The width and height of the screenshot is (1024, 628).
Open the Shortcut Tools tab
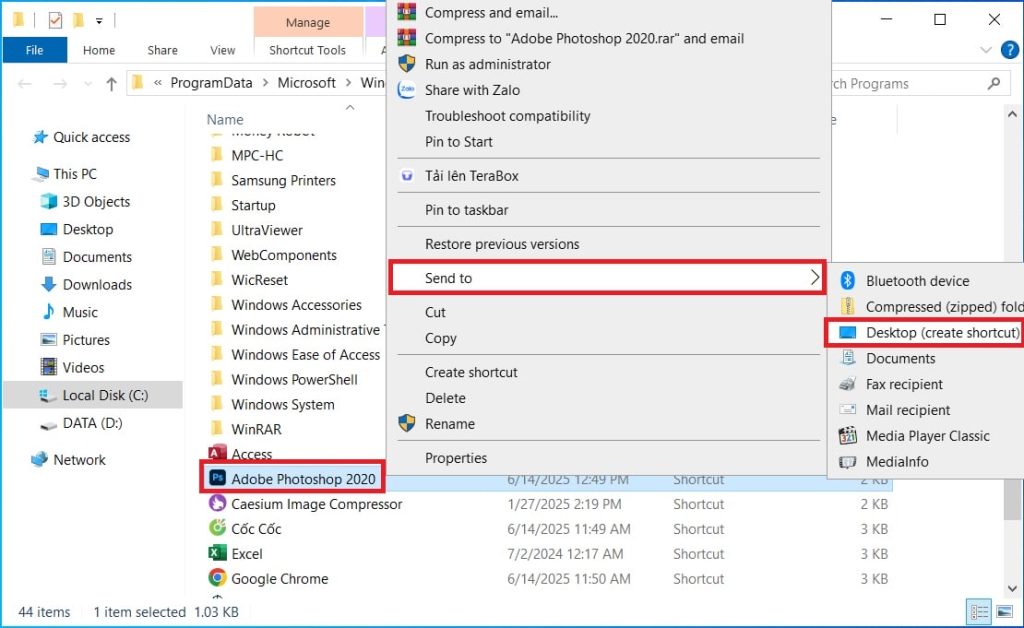point(308,50)
